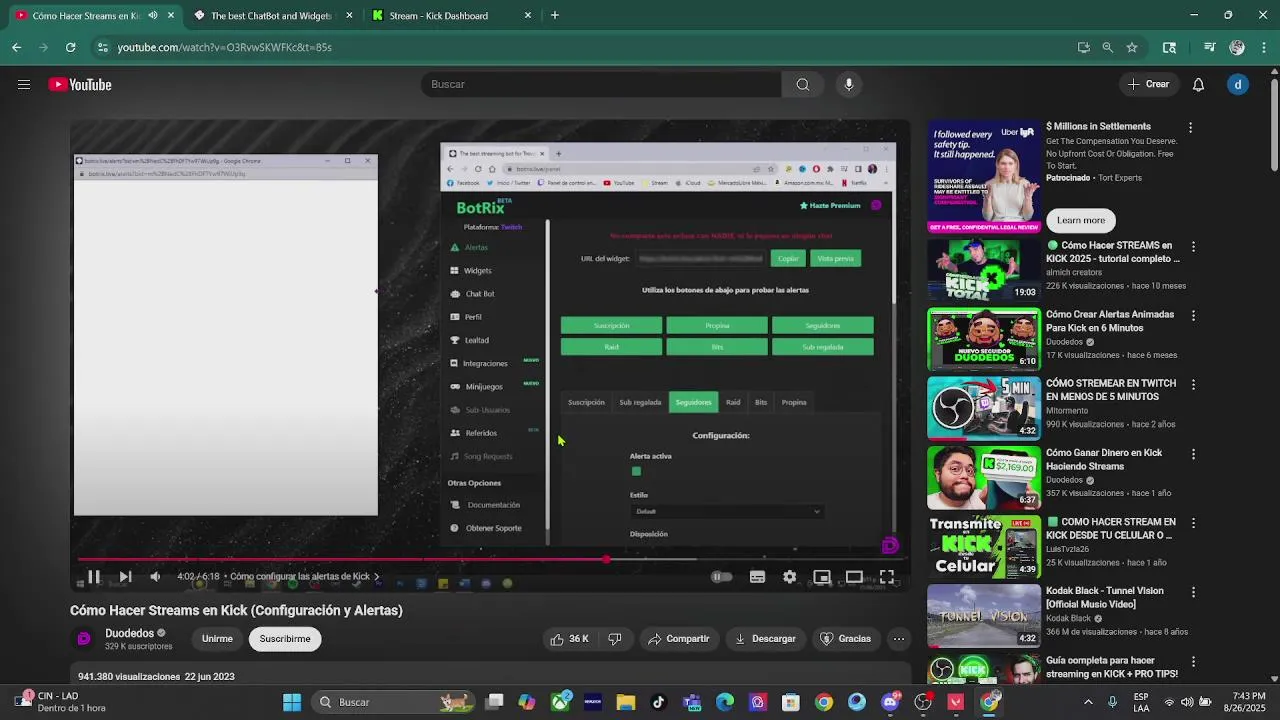Show hidden system tray icons
The image size is (1280, 720).
(1088, 702)
